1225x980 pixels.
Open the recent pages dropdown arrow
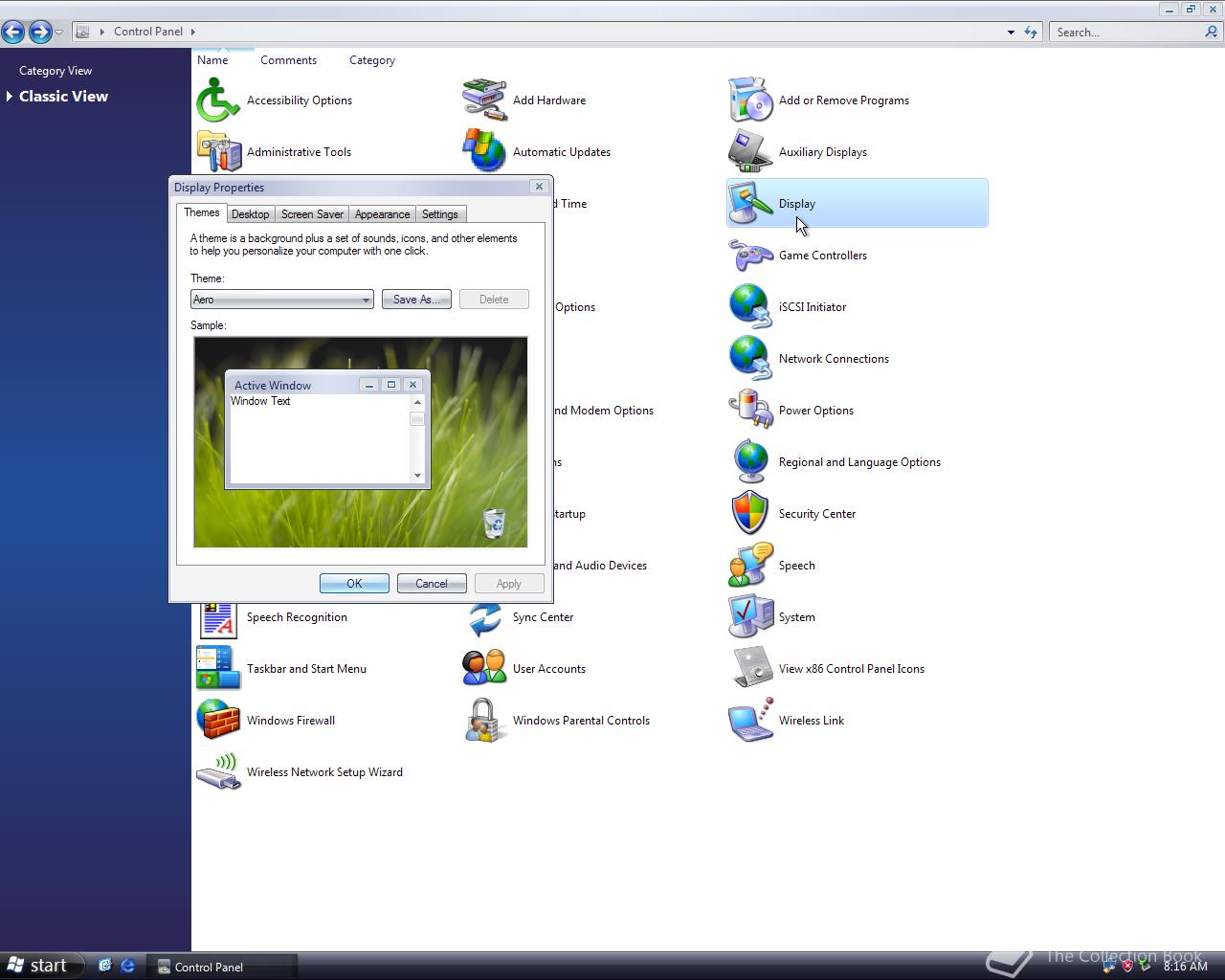(59, 33)
